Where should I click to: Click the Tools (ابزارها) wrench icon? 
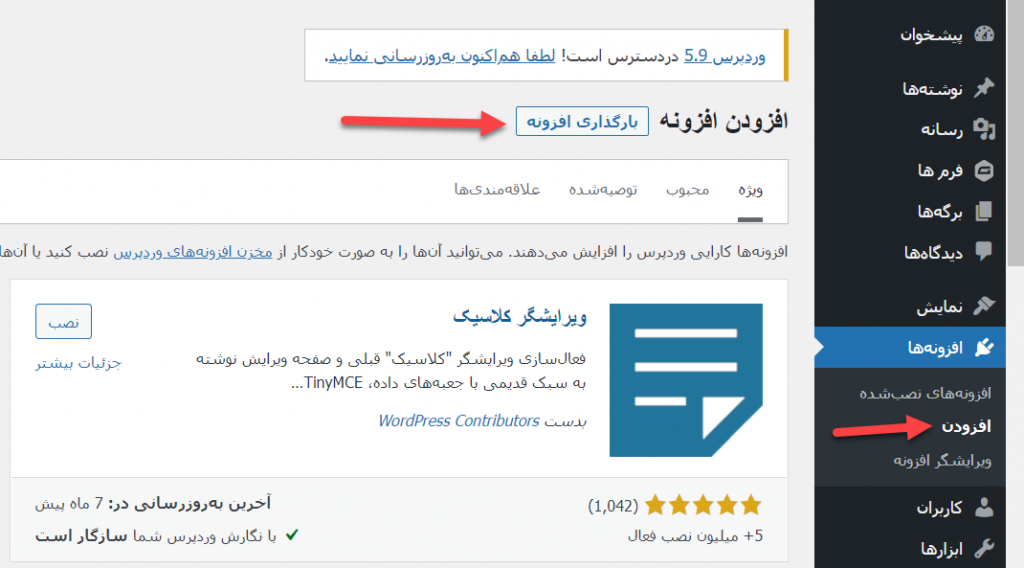point(984,547)
